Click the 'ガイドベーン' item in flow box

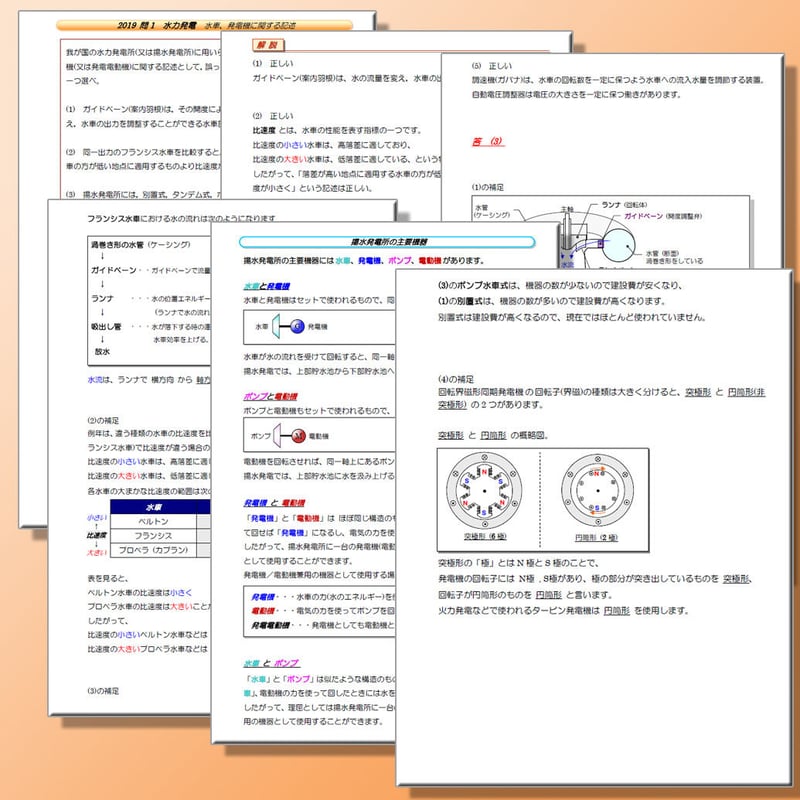(114, 270)
